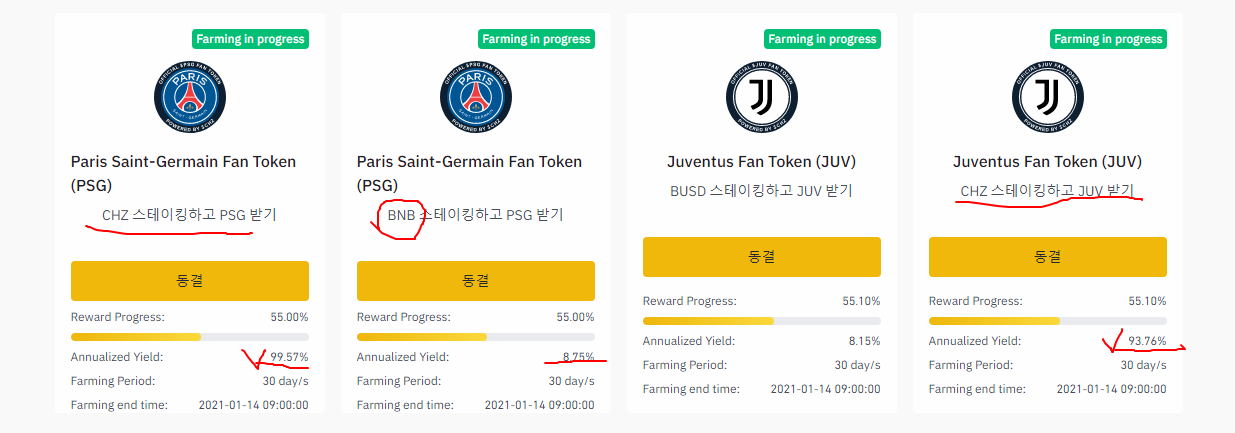Click the reward progress bar on the BUSD JUV card
This screenshot has height=433, width=1235.
point(761,321)
